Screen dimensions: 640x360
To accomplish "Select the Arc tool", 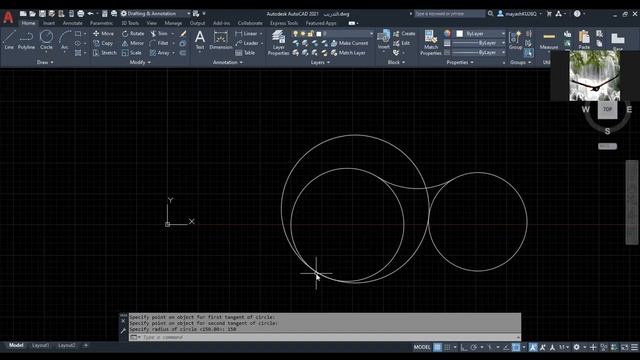I will pos(64,40).
